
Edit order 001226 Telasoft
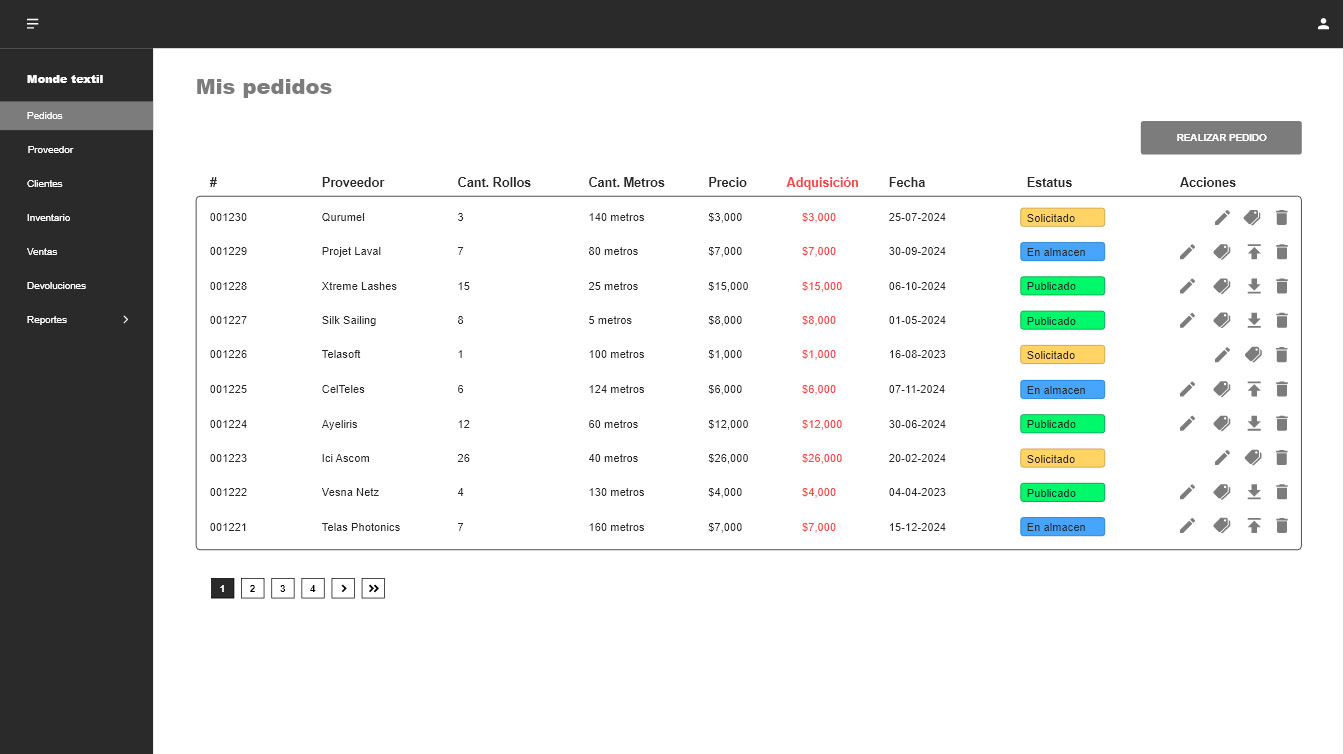[x=1222, y=354]
